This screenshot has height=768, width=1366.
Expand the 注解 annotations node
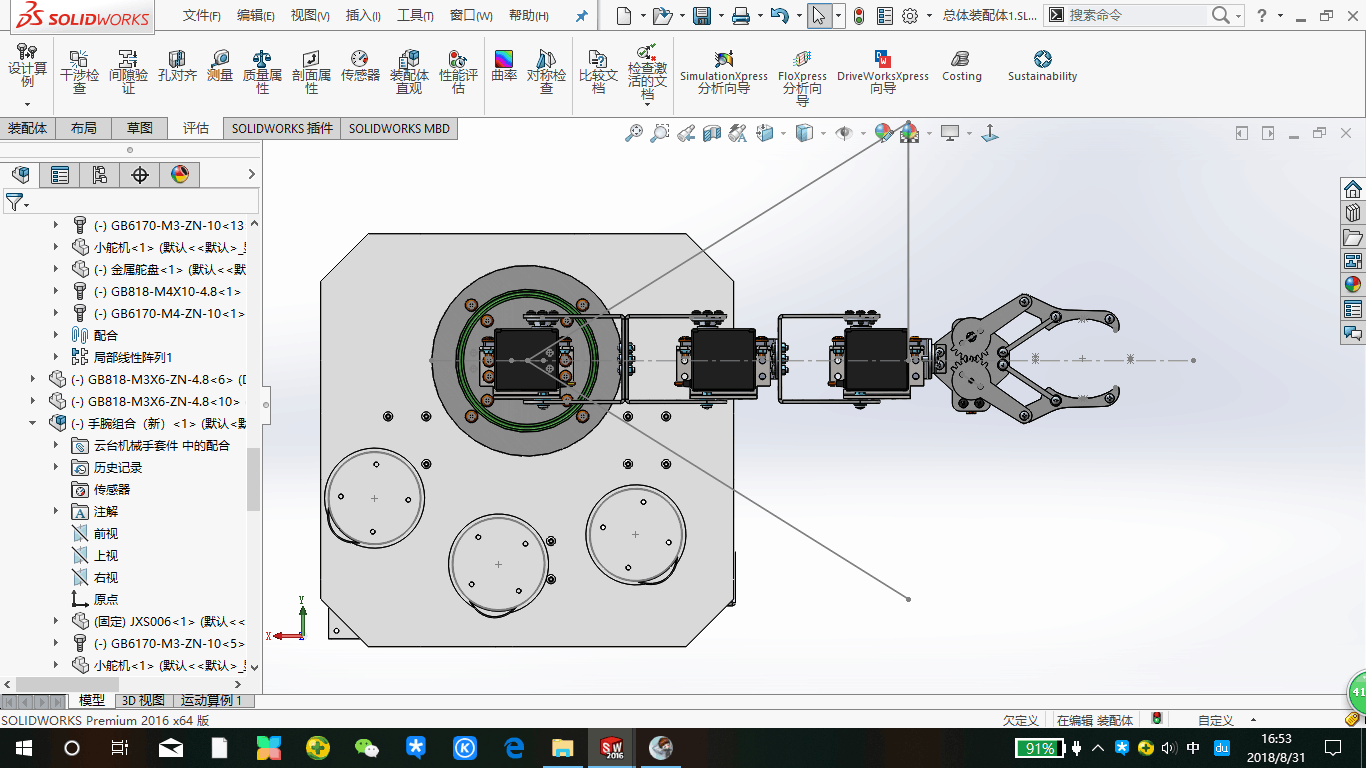(x=56, y=511)
